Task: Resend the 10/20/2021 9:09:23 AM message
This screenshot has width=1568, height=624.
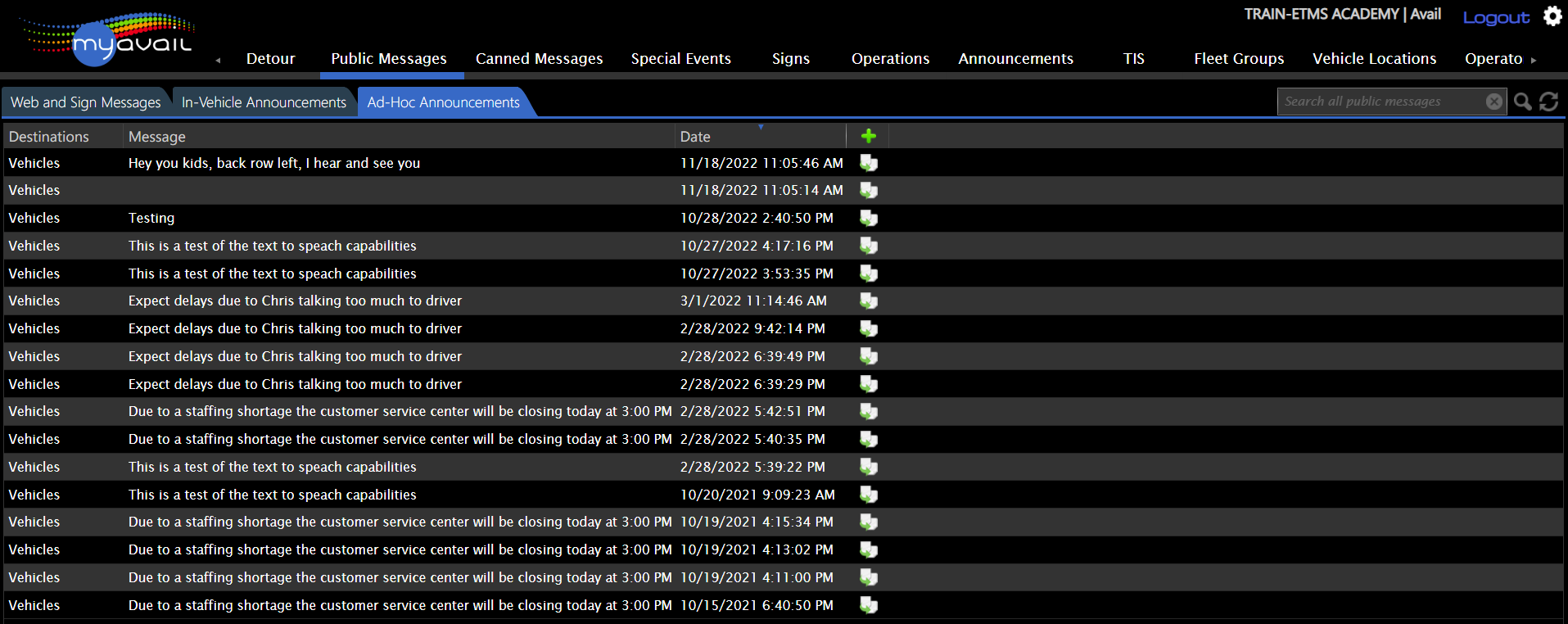Action: pos(869,495)
